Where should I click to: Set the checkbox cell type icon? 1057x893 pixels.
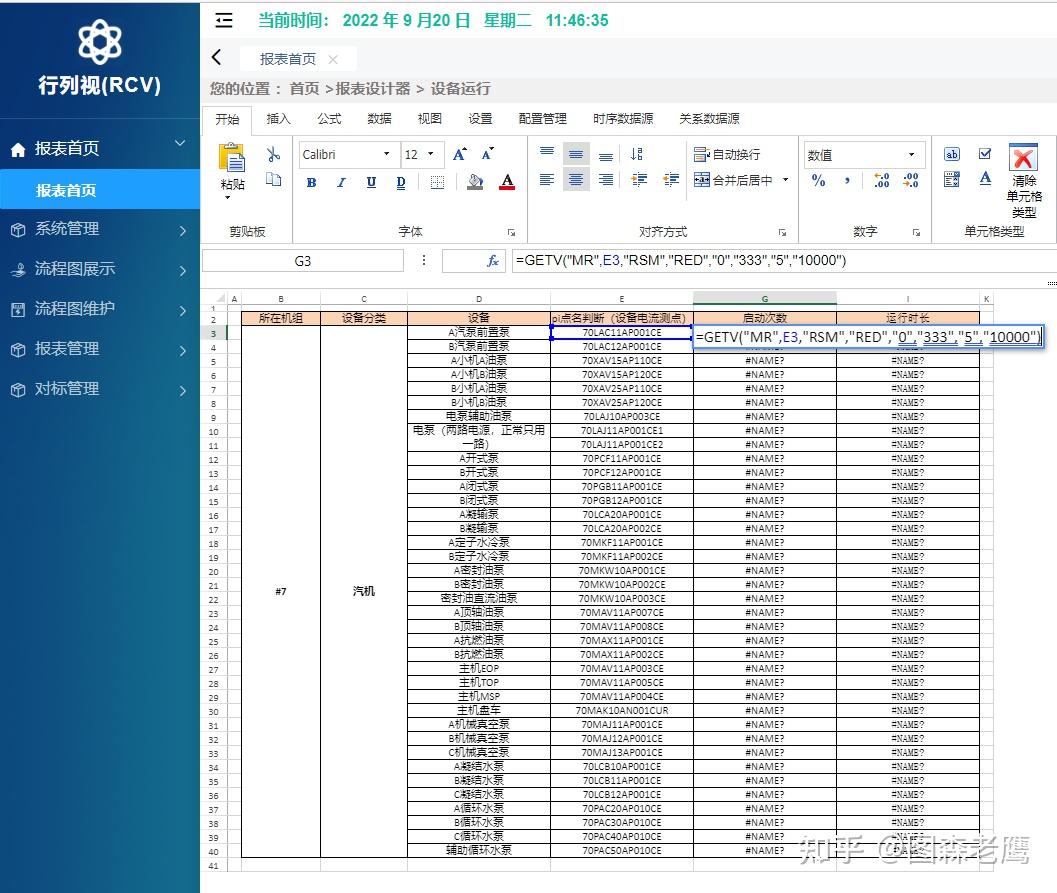click(x=985, y=154)
